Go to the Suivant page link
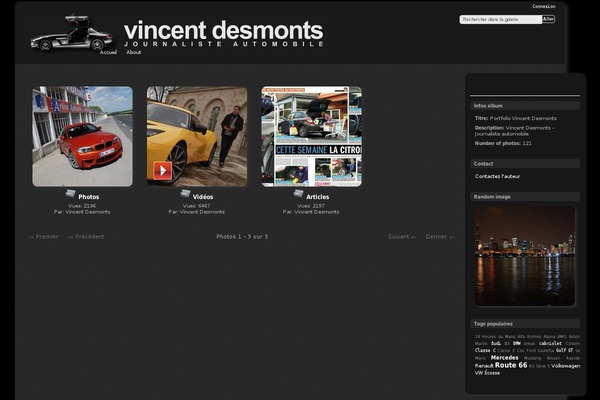The image size is (600, 400). pyautogui.click(x=403, y=237)
